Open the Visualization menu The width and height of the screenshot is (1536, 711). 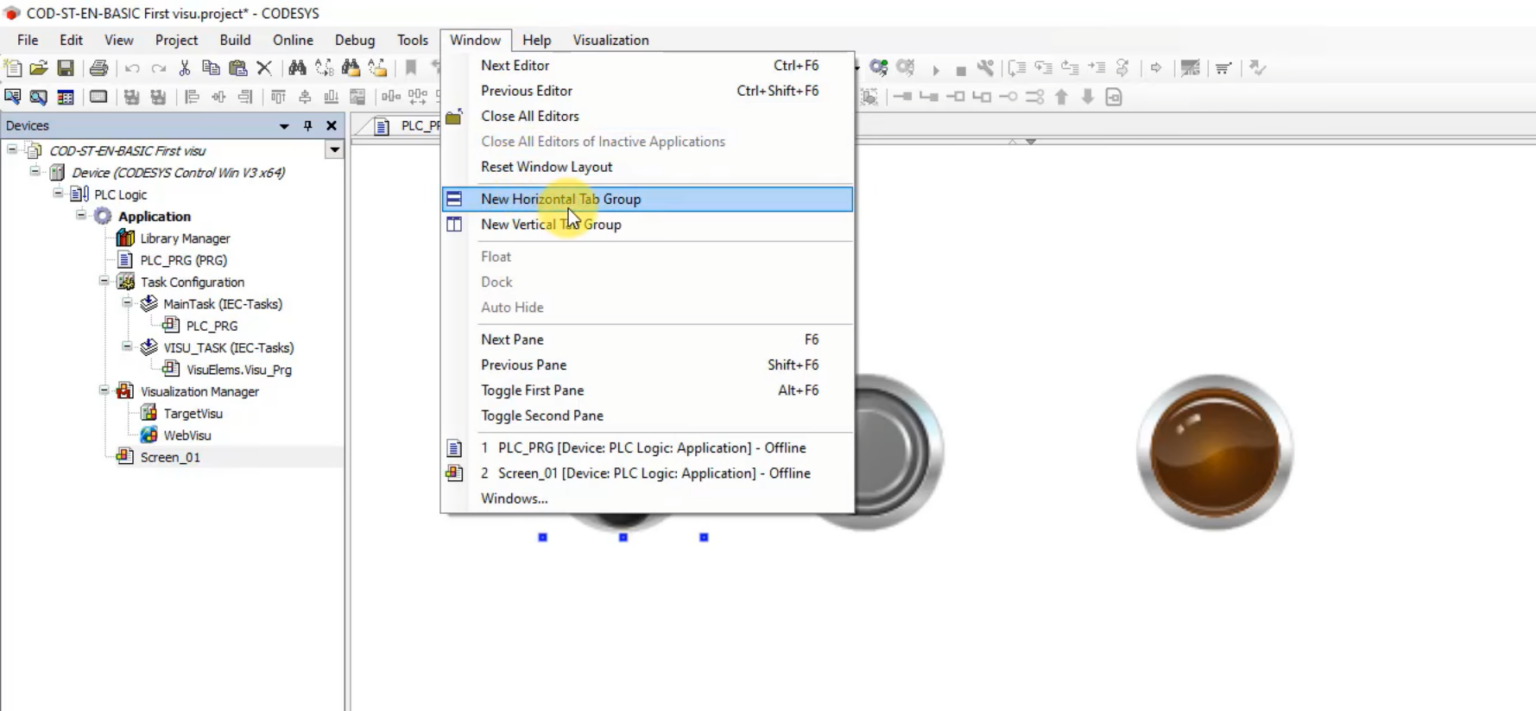[610, 40]
